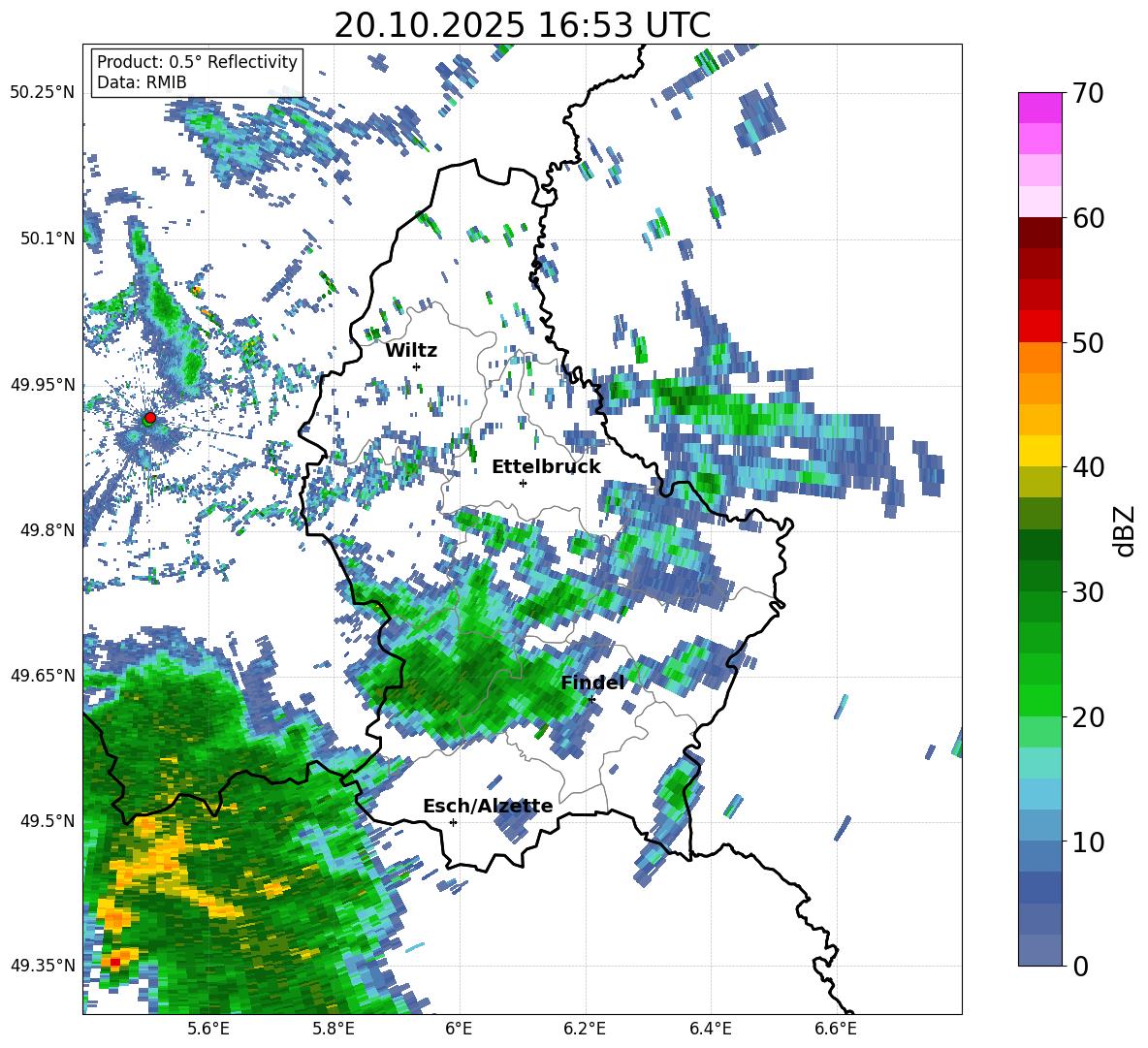
Task: Click the cross marker under Wiltz
Action: click(417, 366)
